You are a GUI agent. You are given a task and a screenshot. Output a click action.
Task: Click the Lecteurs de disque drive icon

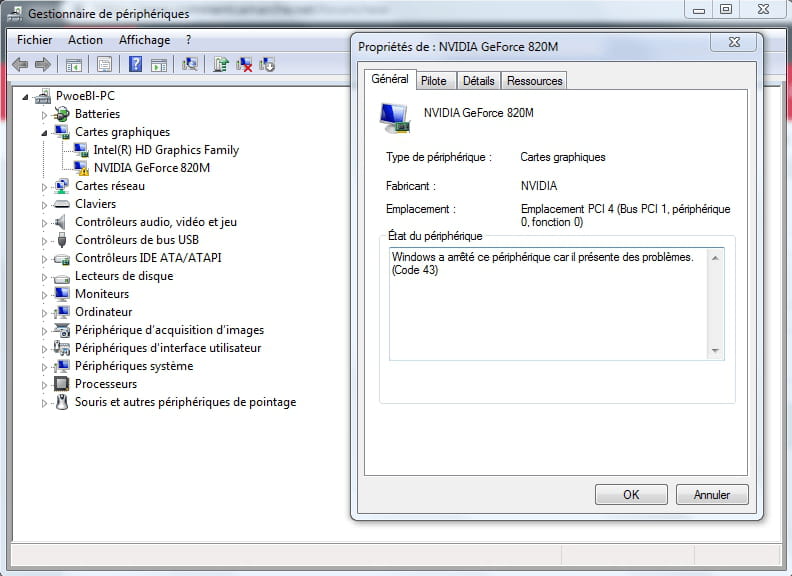click(62, 277)
